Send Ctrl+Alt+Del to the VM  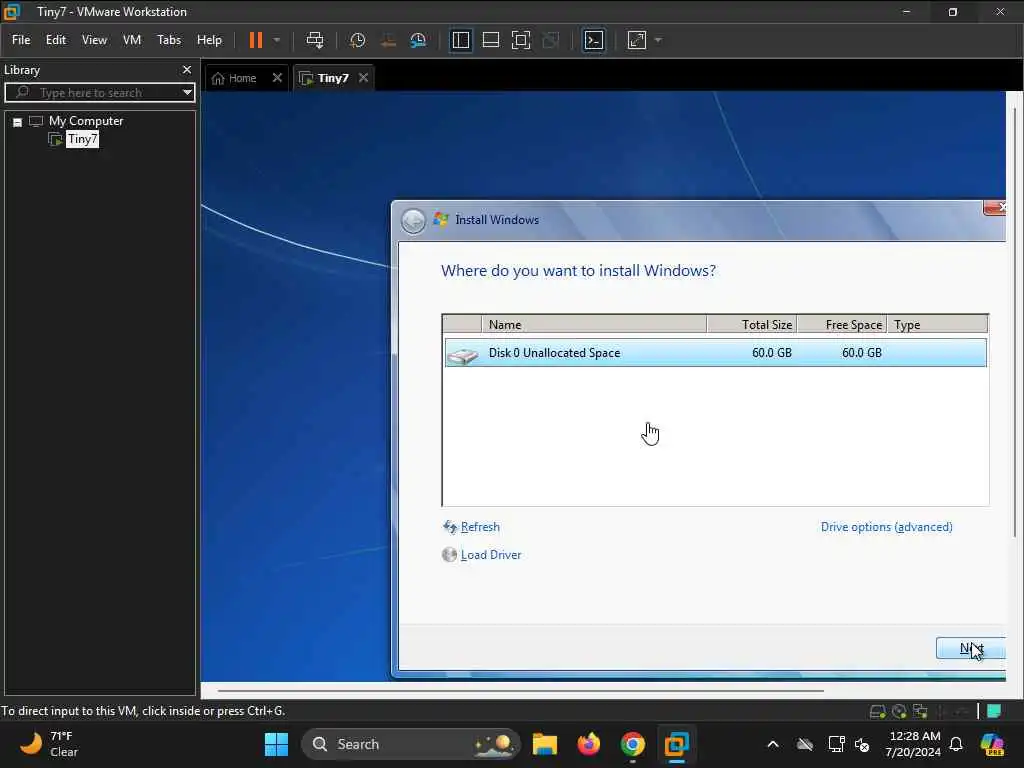315,40
